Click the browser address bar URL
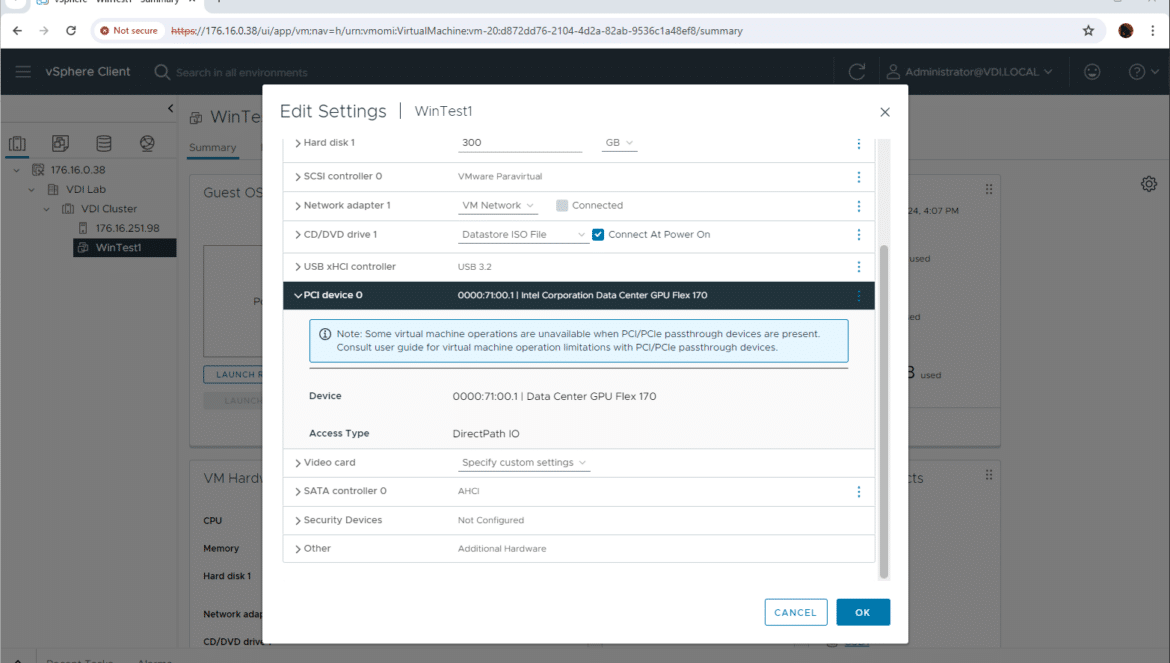The height and width of the screenshot is (663, 1170). 457,31
